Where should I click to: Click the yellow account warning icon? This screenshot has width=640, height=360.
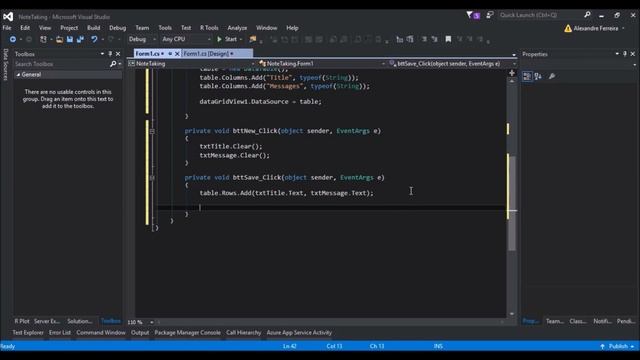(568, 28)
